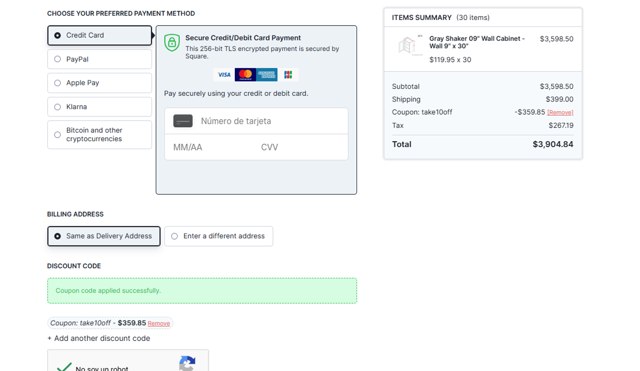Click Add another discount code
The width and height of the screenshot is (640, 371).
(x=99, y=338)
